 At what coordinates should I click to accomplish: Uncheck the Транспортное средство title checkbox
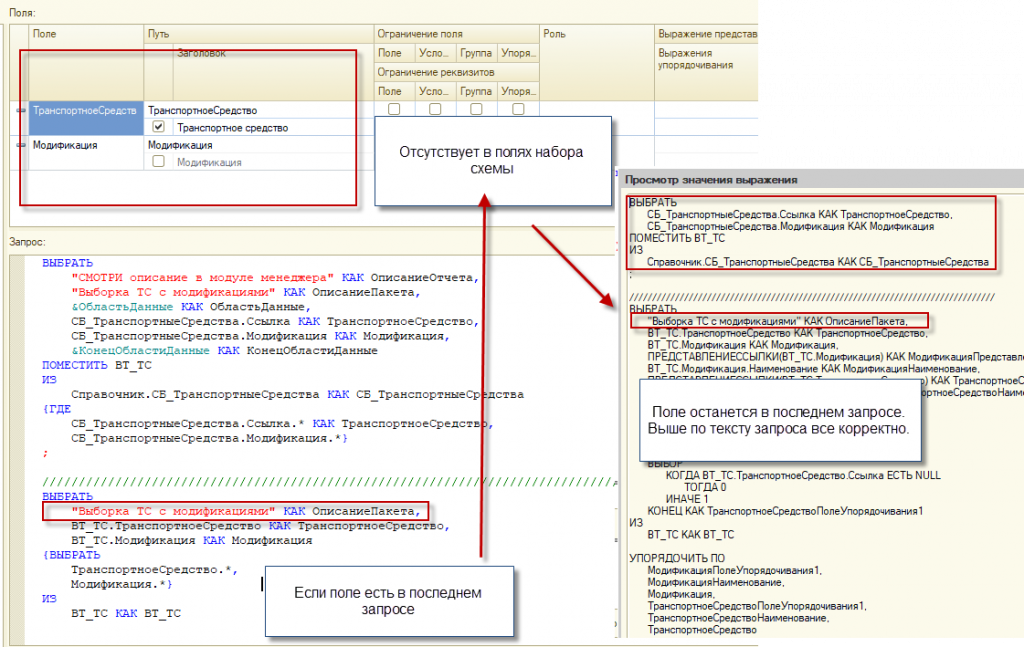tap(158, 127)
